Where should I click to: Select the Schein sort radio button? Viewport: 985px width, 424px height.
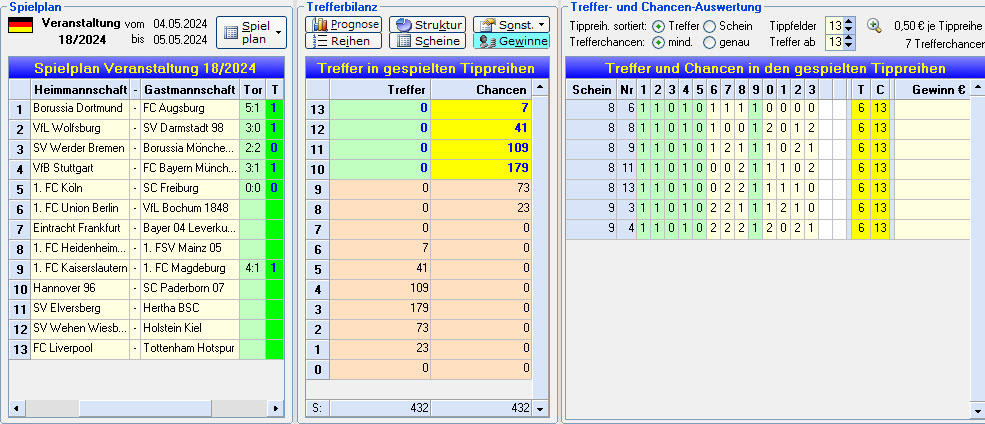[709, 26]
